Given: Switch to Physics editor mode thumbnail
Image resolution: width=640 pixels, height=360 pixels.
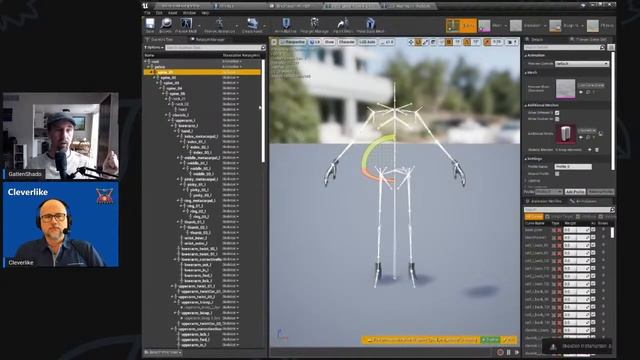Looking at the screenshot, I should (x=593, y=26).
